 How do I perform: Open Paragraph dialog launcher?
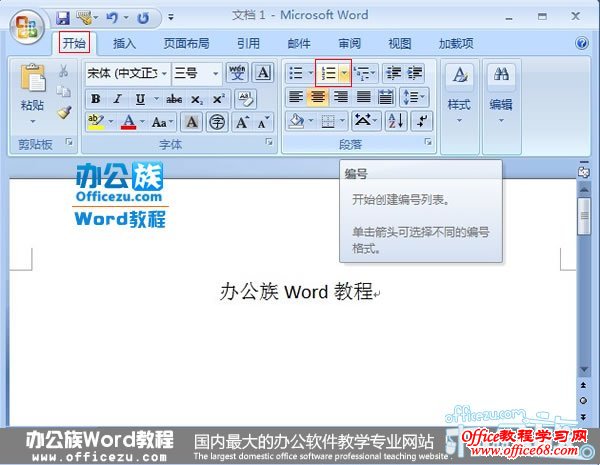428,142
